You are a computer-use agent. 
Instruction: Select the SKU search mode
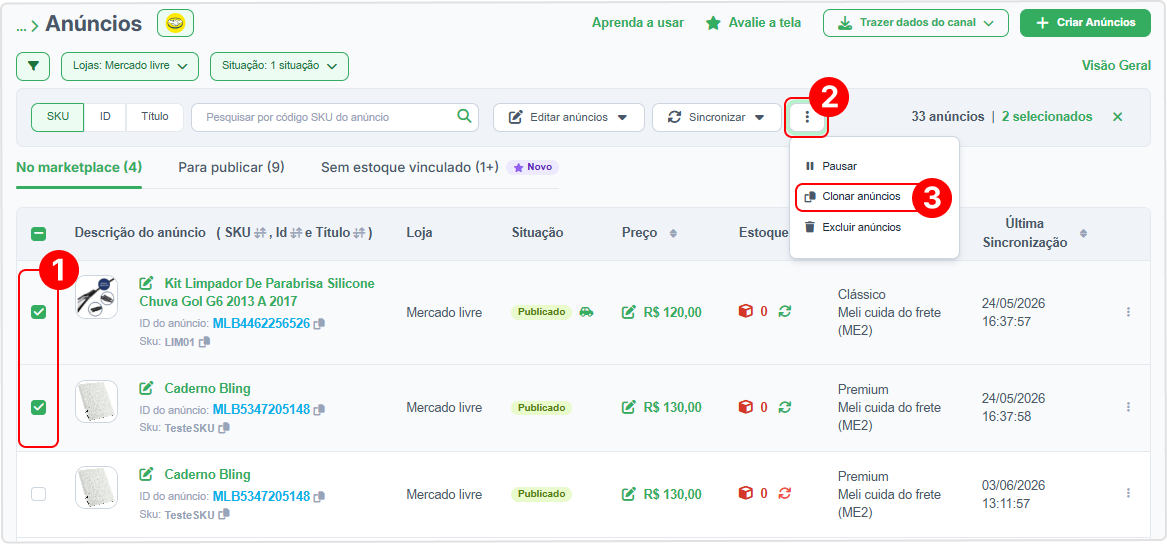click(x=57, y=117)
